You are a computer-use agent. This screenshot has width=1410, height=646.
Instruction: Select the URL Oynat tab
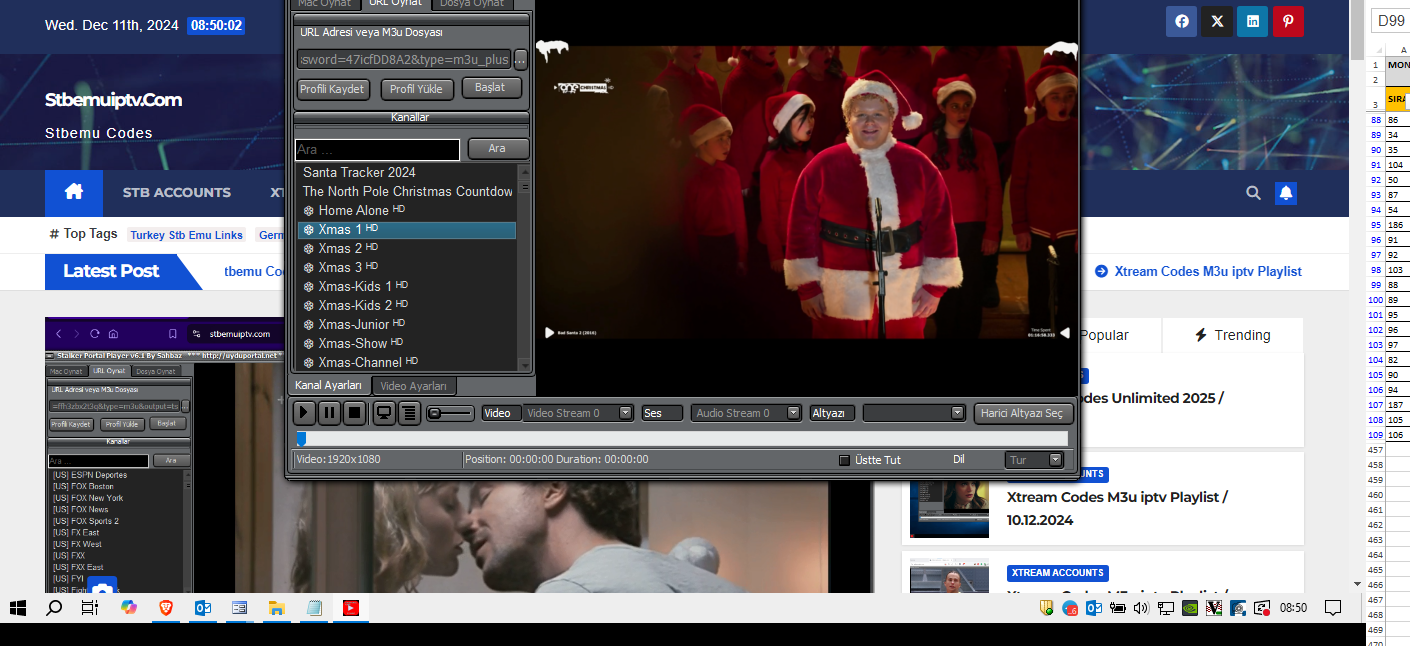394,3
